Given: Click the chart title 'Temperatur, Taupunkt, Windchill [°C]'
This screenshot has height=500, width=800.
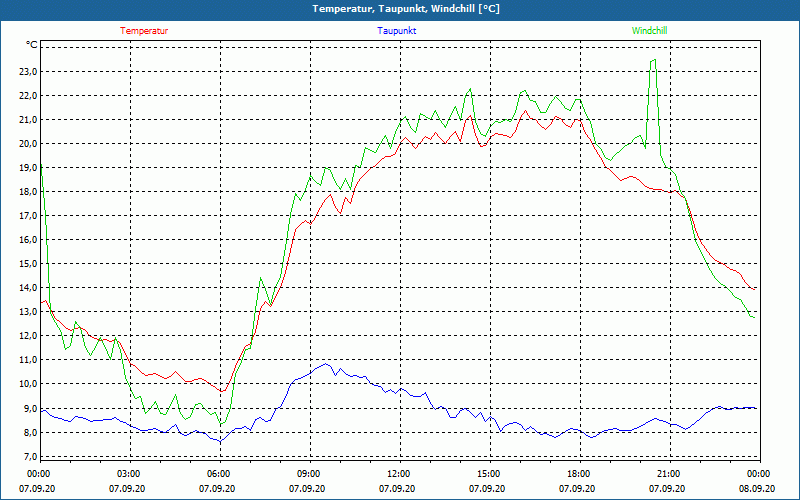Looking at the screenshot, I should pyautogui.click(x=406, y=9).
